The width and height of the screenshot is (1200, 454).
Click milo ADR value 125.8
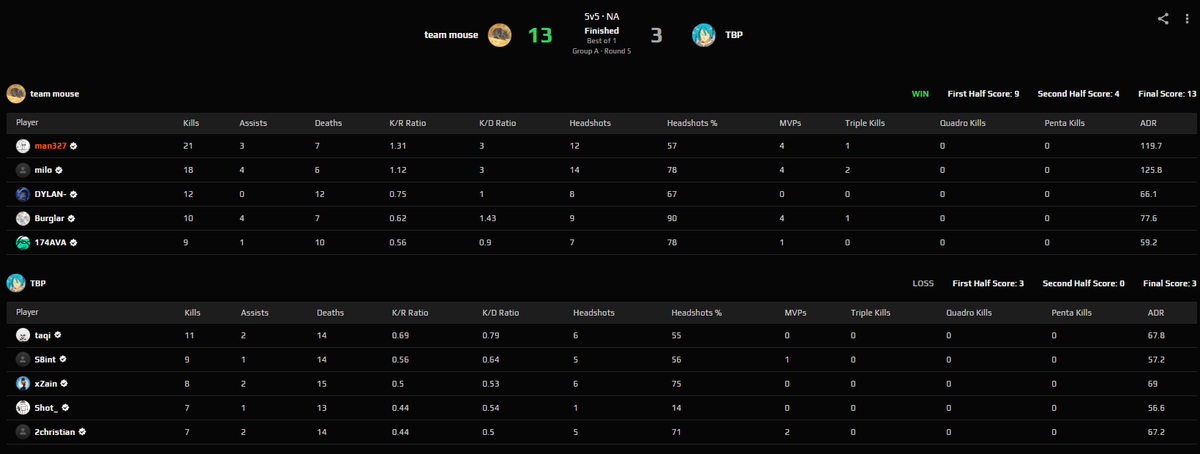(1150, 170)
